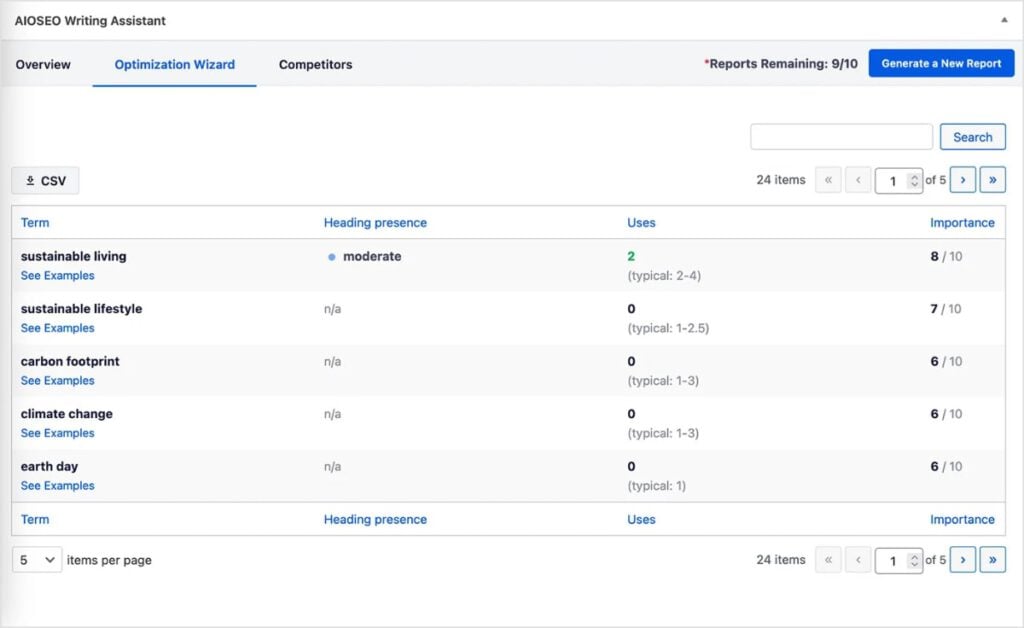Go to the next page of terms
Screen dimensions: 1024x628
pos(962,179)
